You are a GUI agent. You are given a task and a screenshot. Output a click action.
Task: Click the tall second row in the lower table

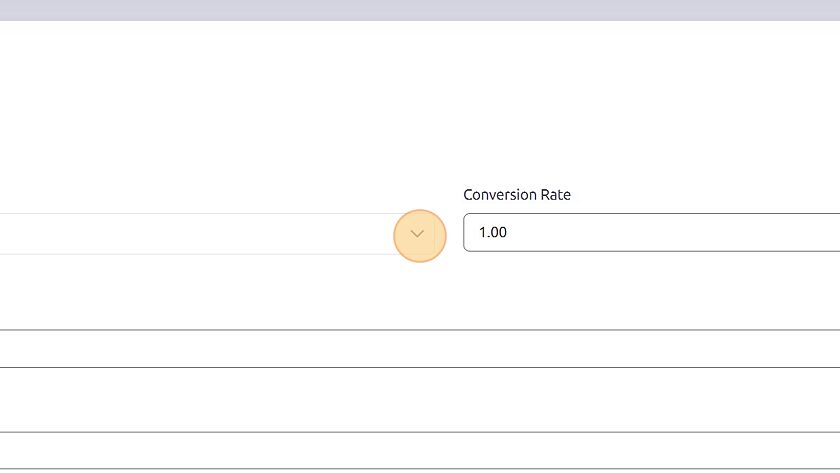coord(420,400)
